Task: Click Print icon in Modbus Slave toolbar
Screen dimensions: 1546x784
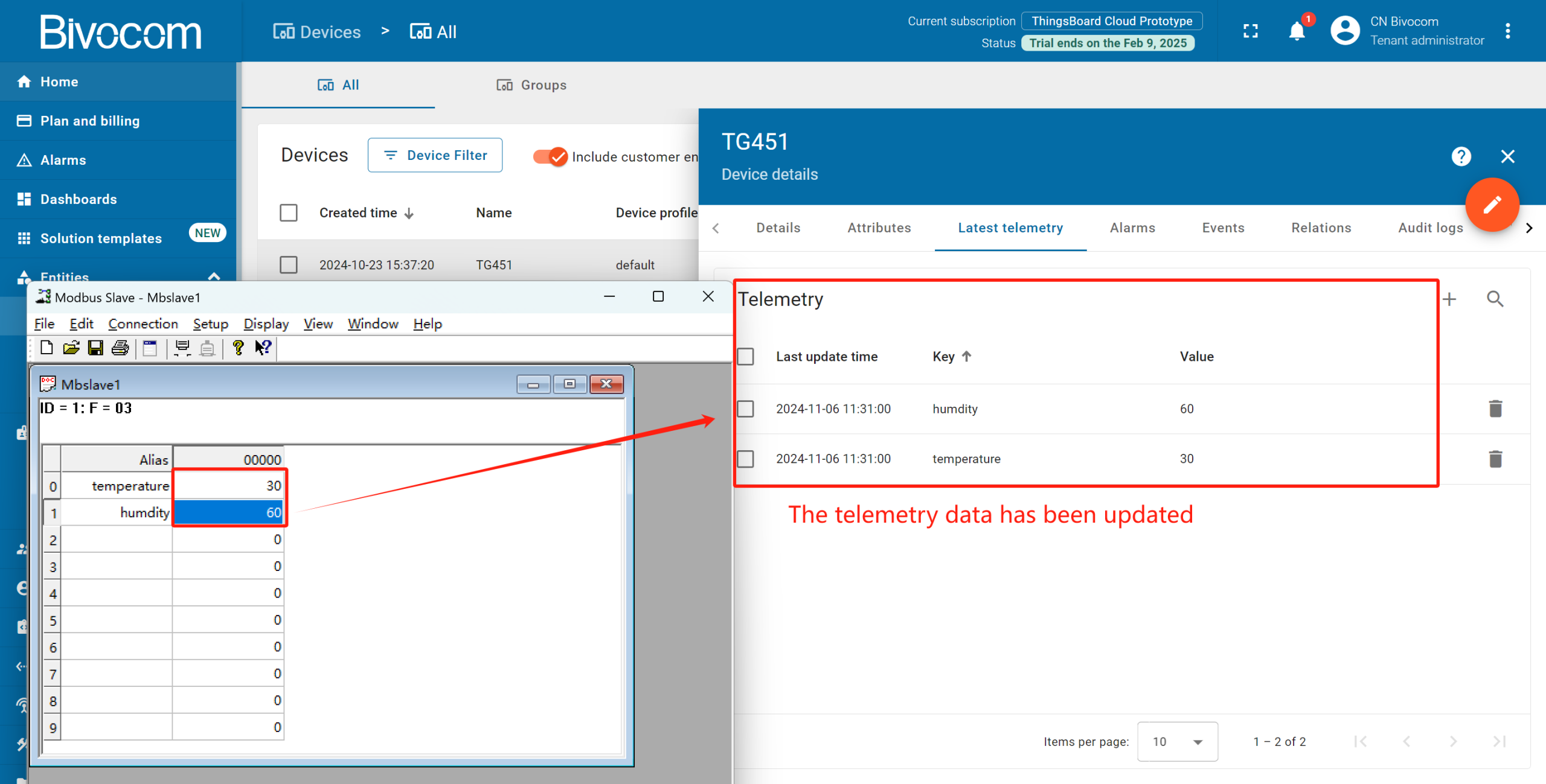Action: click(x=120, y=348)
